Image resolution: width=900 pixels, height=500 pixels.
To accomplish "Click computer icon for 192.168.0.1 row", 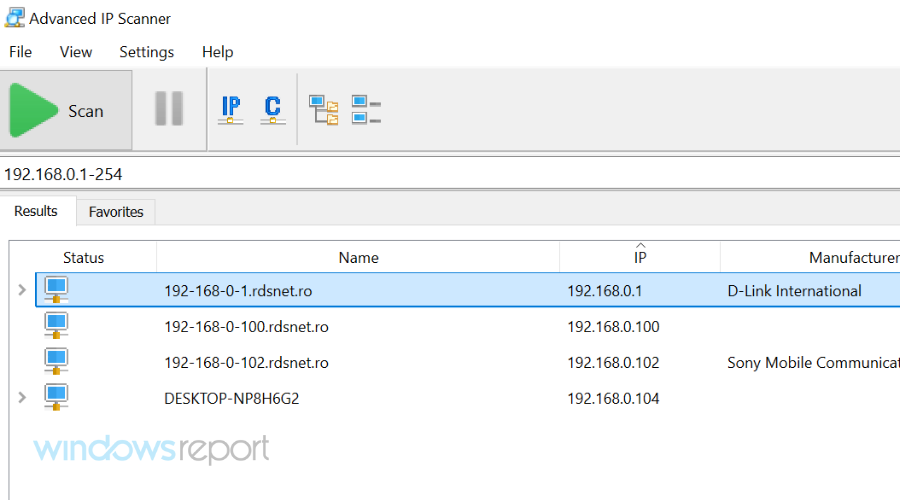I will (x=56, y=291).
